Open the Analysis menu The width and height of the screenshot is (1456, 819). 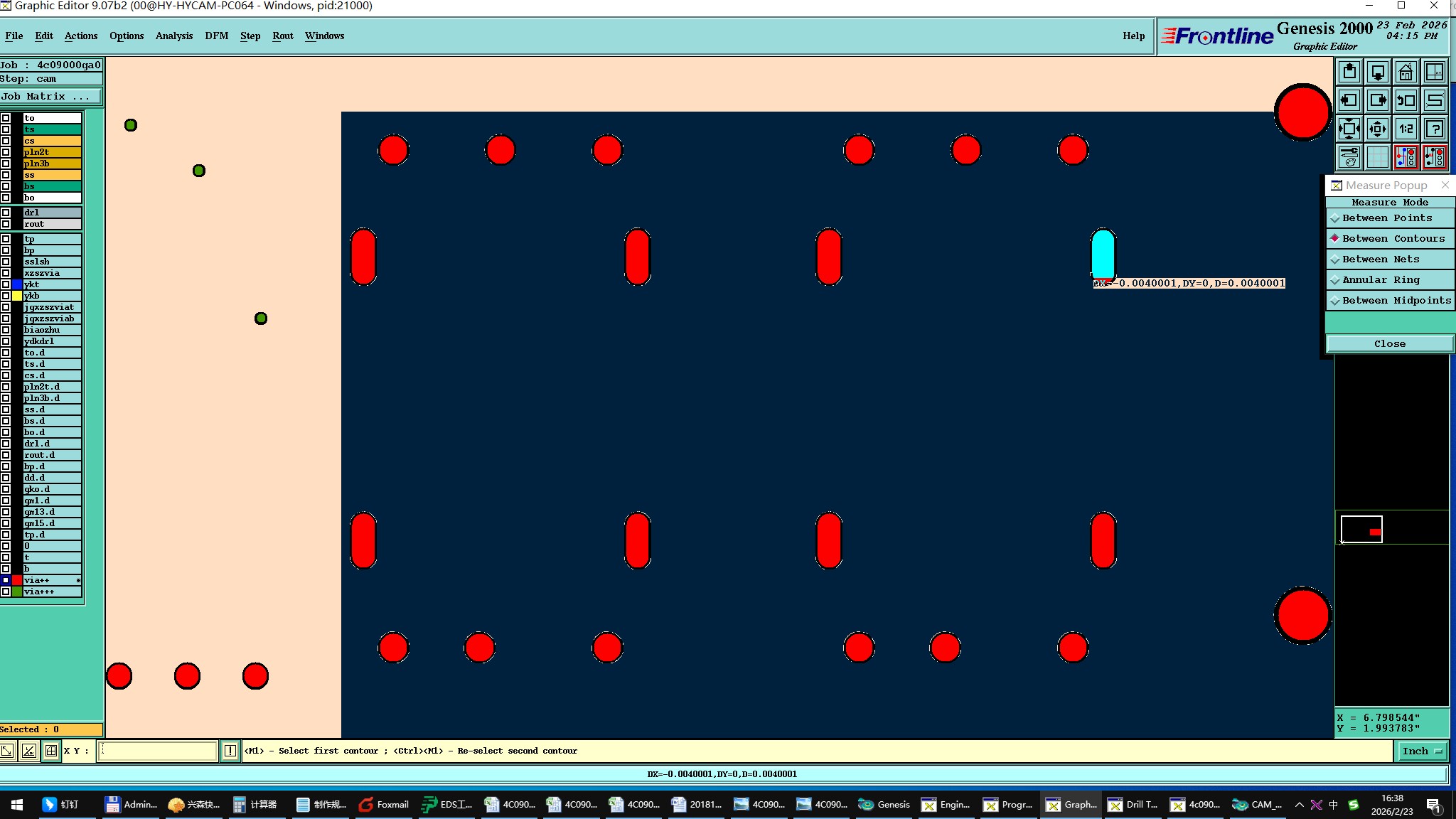pos(173,36)
